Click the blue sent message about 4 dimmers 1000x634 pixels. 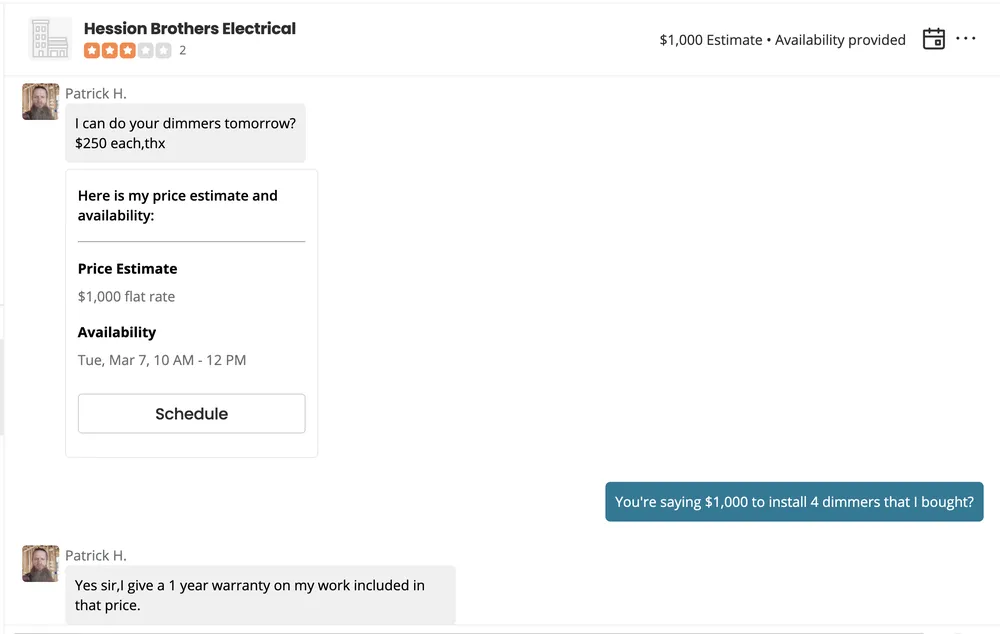coord(794,502)
